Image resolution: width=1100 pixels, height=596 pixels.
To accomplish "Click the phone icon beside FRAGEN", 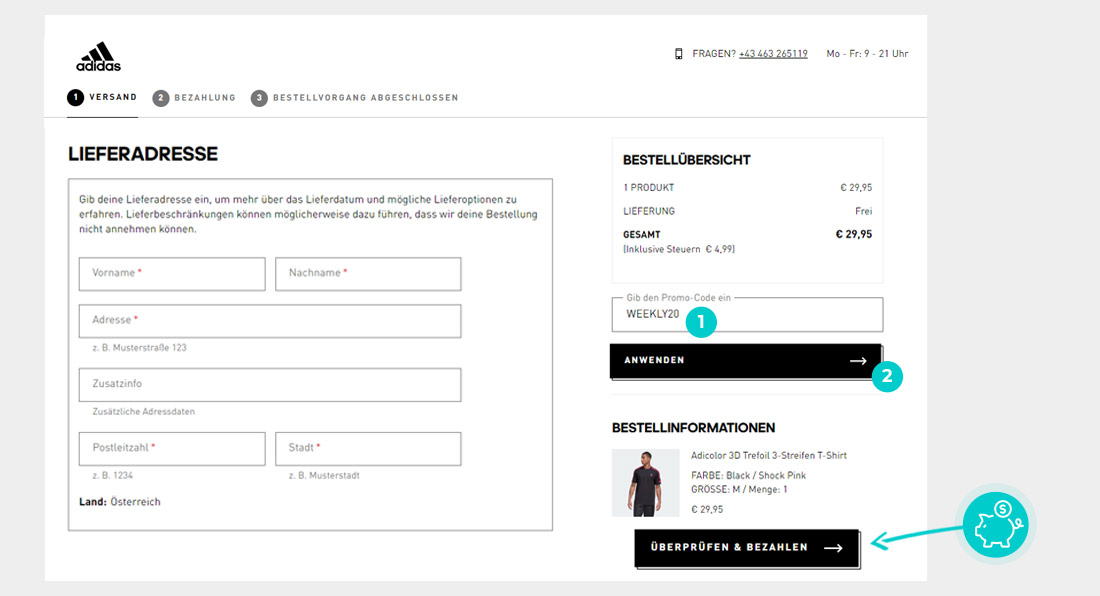I will [x=678, y=54].
